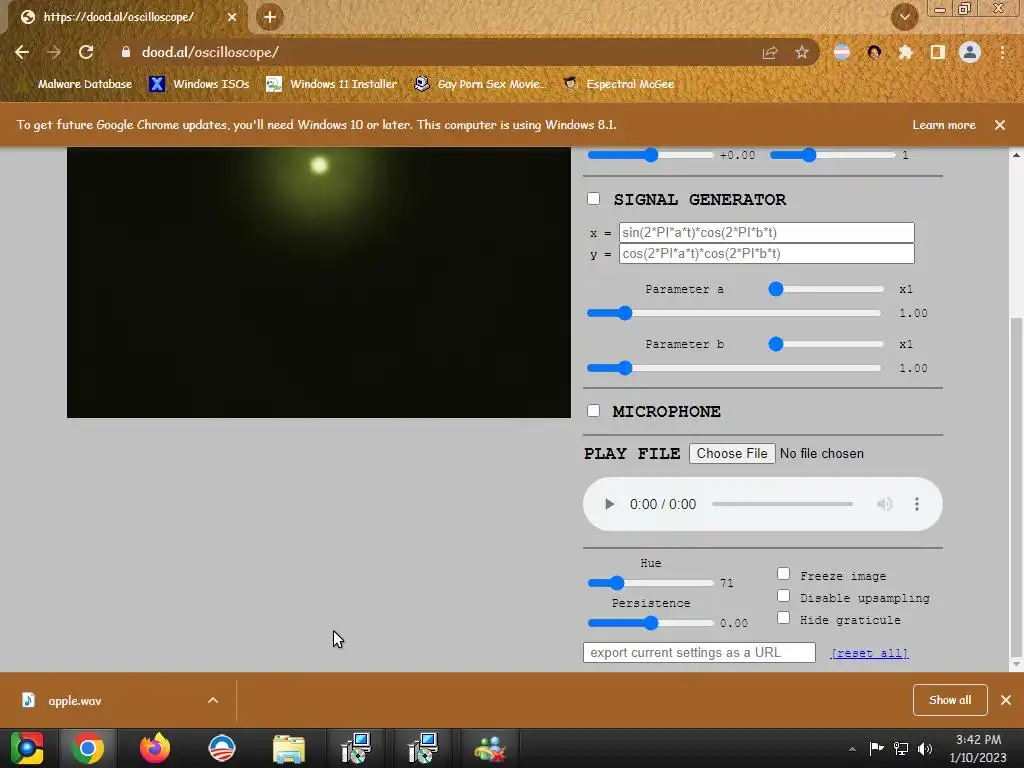This screenshot has height=768, width=1024.
Task: Launch Firefox from the taskbar
Action: pos(155,748)
